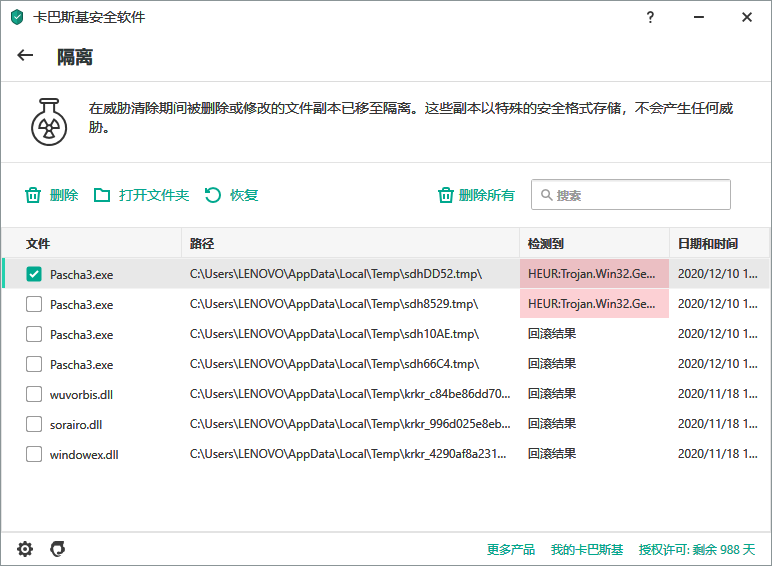Click the trash icon next to 删除

(x=33, y=195)
